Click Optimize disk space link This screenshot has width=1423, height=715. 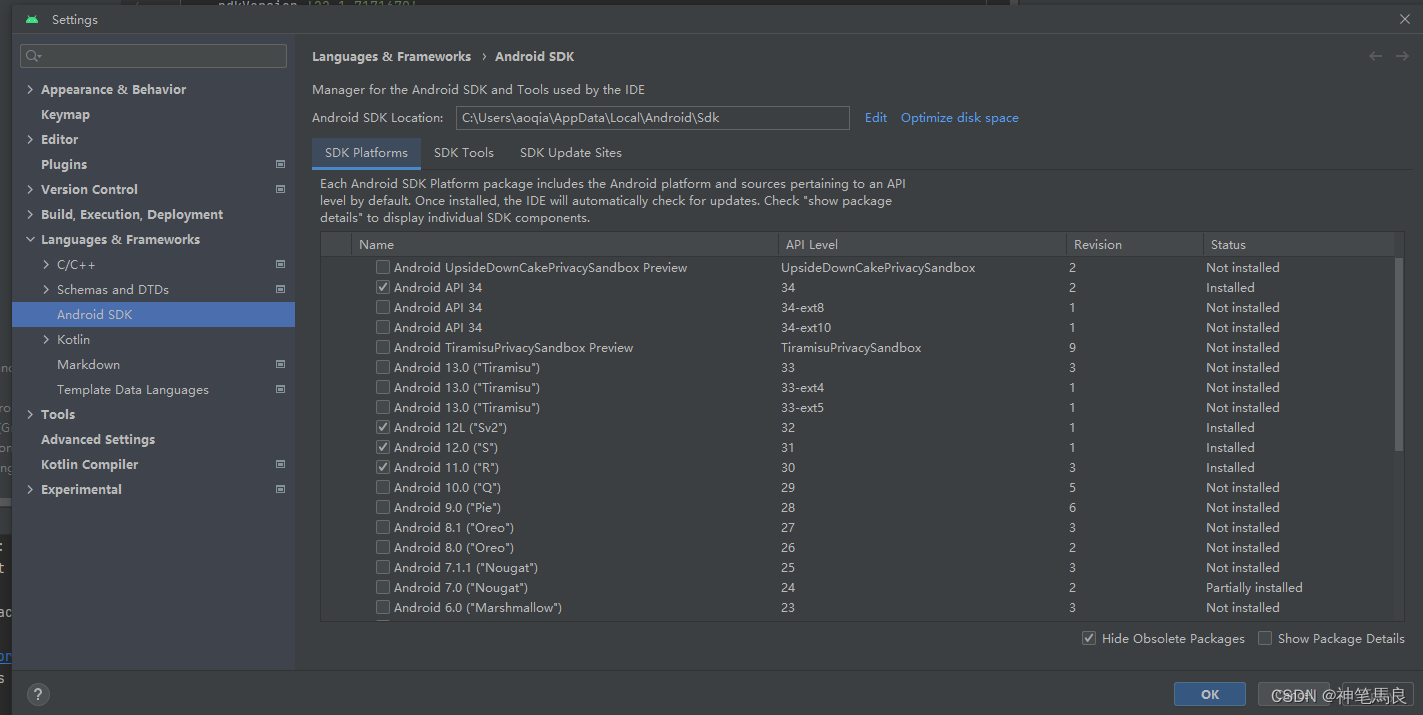(x=960, y=117)
